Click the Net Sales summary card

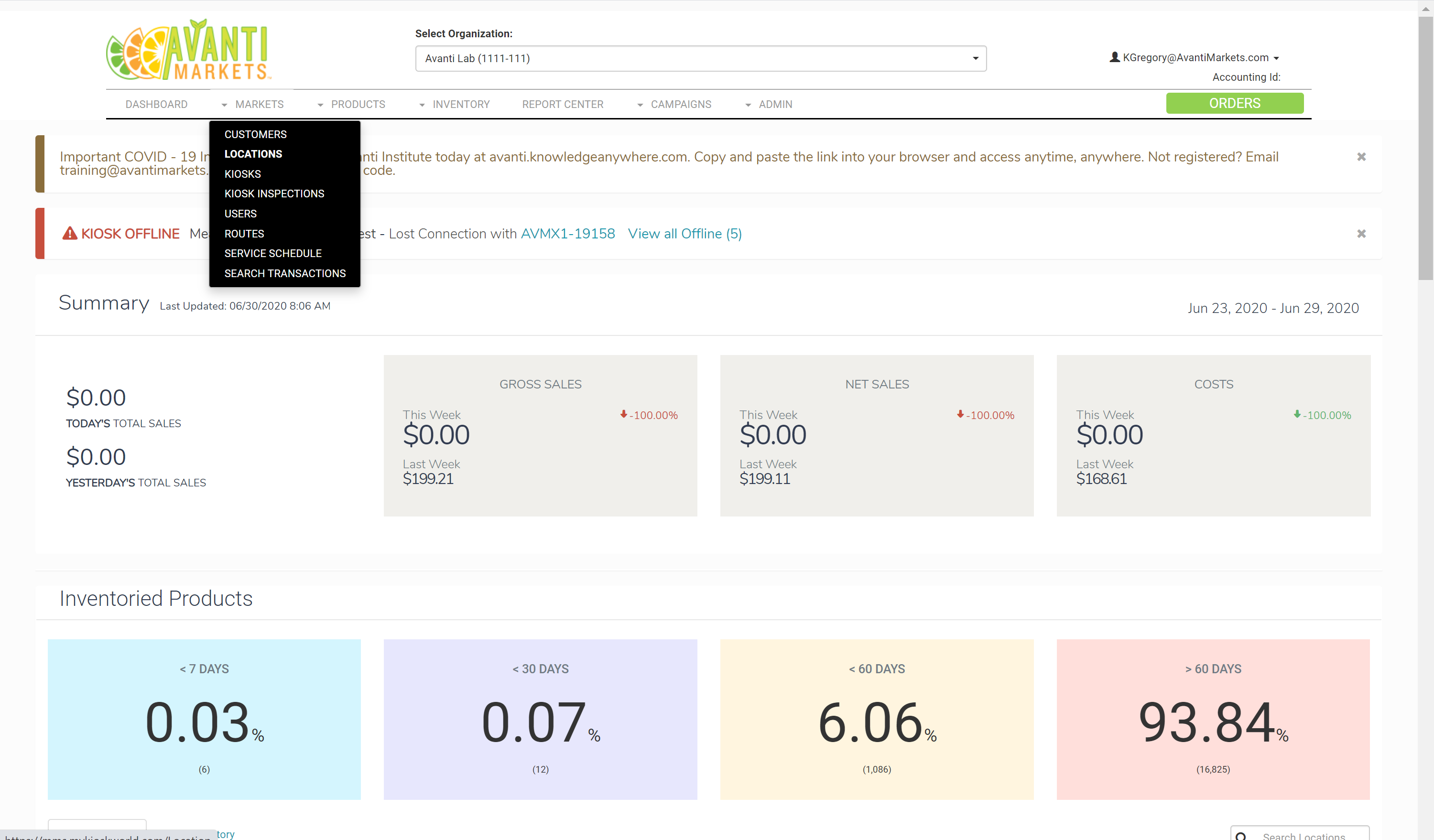click(x=877, y=436)
